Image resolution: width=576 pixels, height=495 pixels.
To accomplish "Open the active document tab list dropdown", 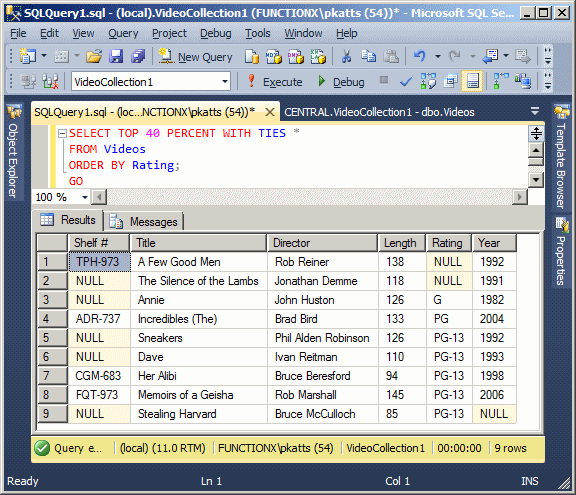I will point(535,111).
